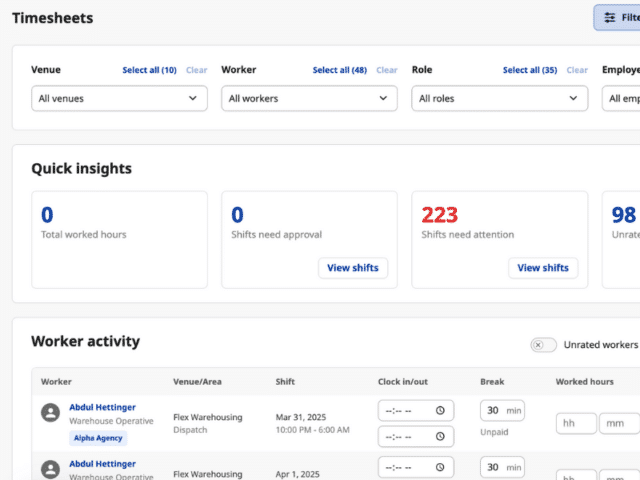Click the 98 unrated count
The width and height of the screenshot is (640, 480).
pos(623,215)
